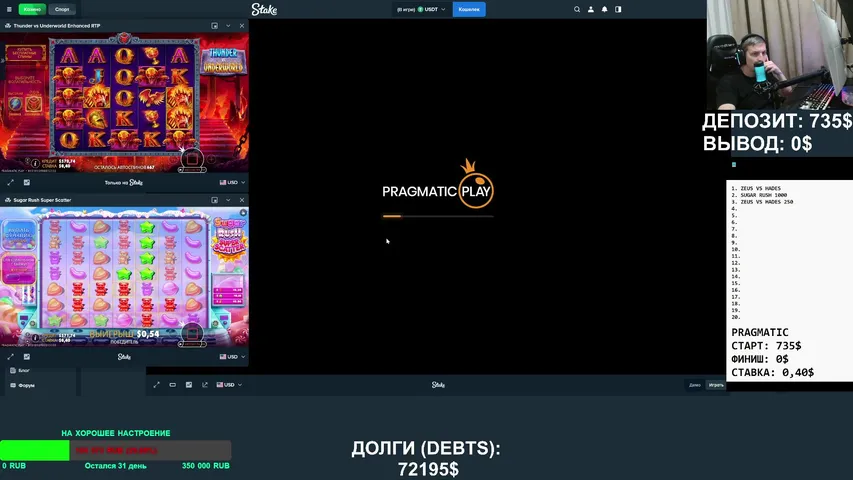Screen dimensions: 853x480
Task: Open the user profile icon
Action: point(591,9)
